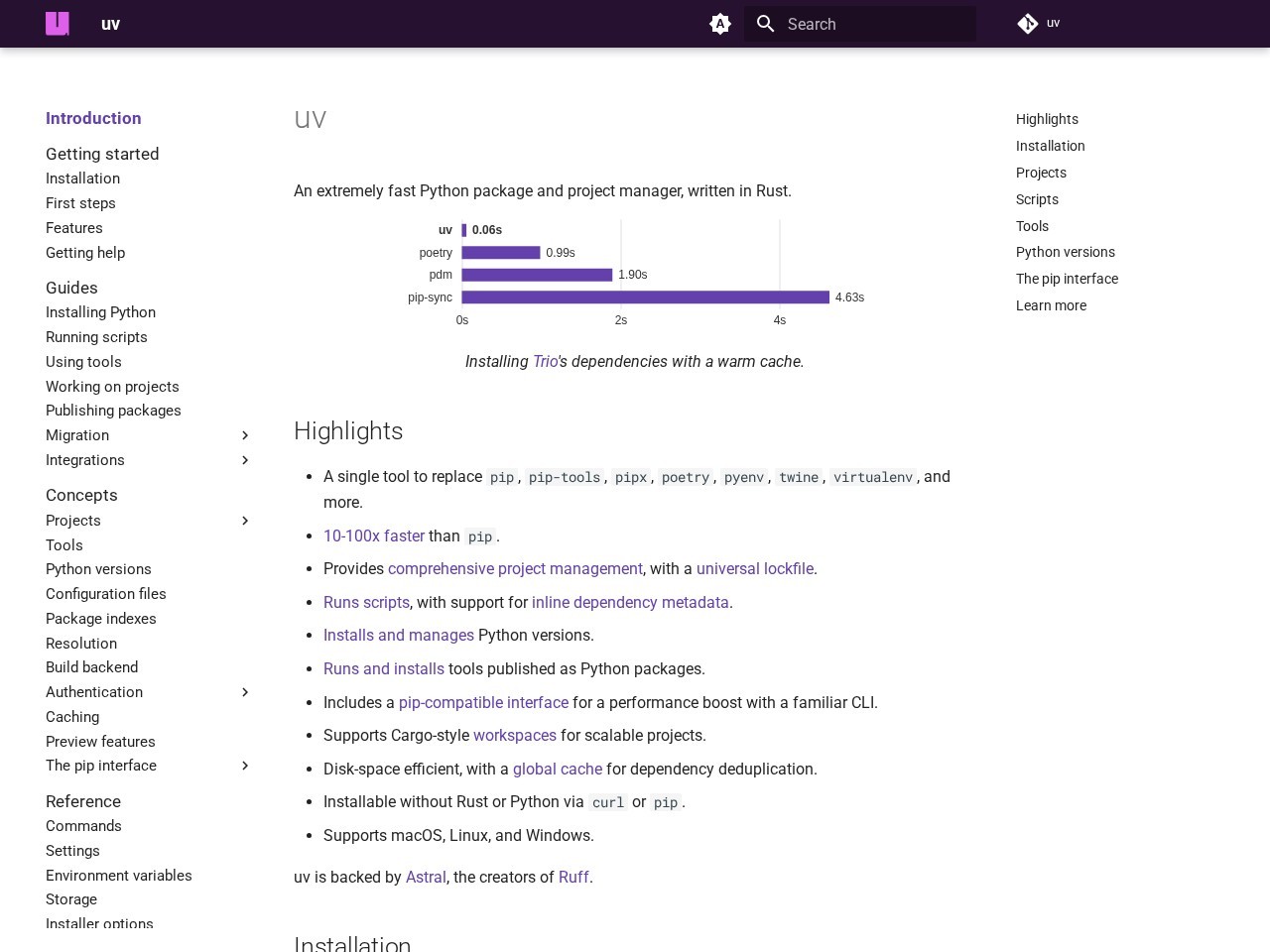
Task: Visit the Ruff link
Action: [573, 878]
